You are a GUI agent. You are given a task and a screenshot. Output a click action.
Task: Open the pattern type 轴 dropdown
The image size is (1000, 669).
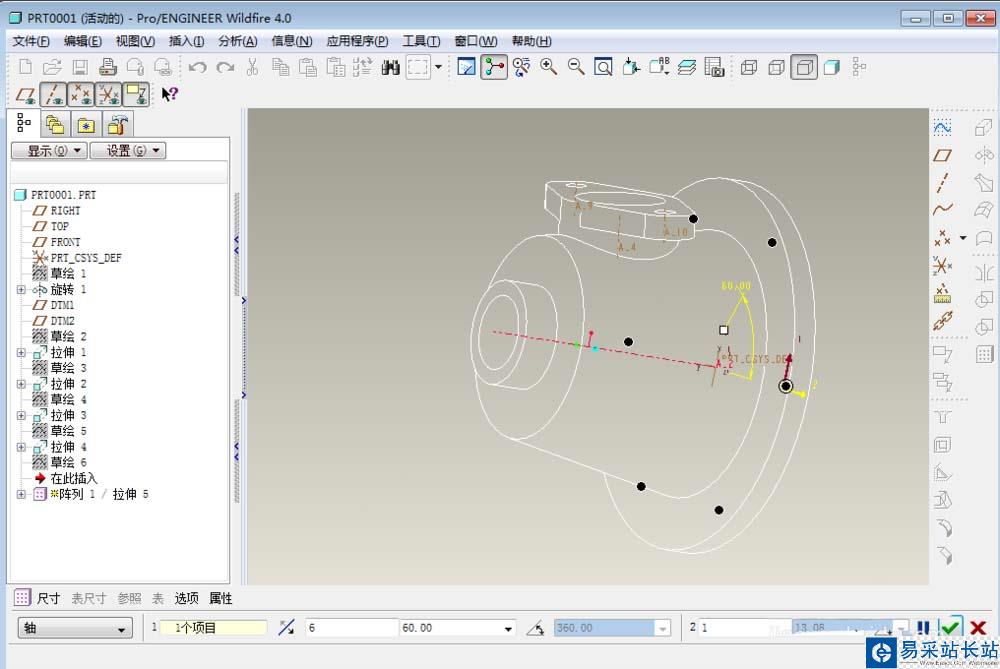(x=76, y=628)
